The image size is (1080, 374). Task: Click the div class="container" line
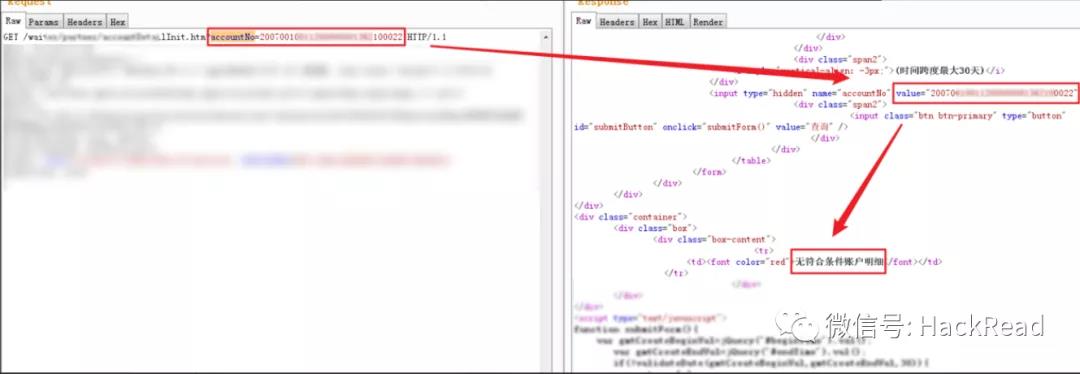[x=630, y=216]
